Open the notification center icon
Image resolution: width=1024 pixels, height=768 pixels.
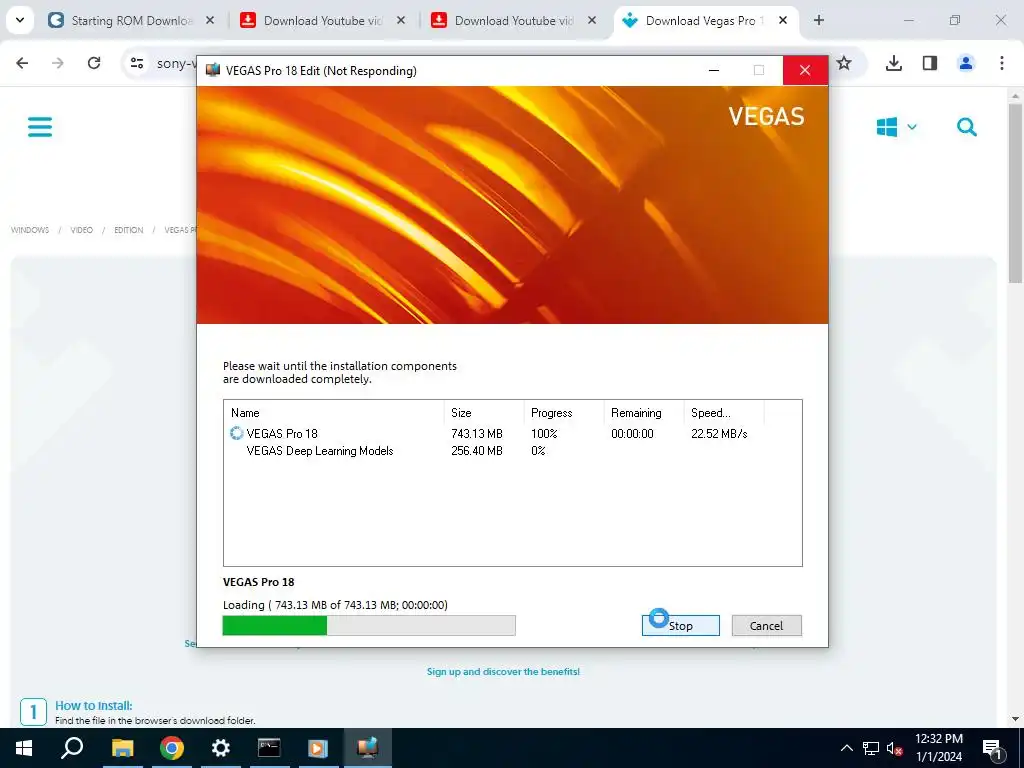tap(992, 748)
